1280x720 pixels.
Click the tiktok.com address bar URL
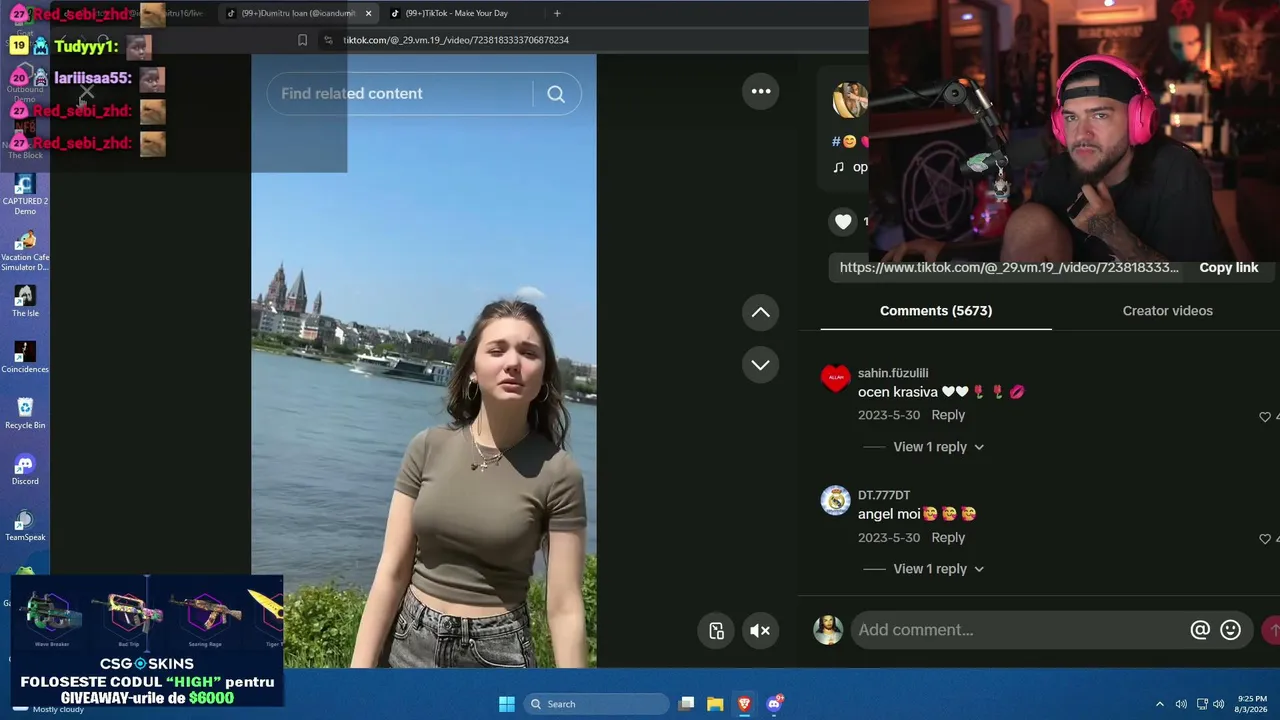[456, 40]
